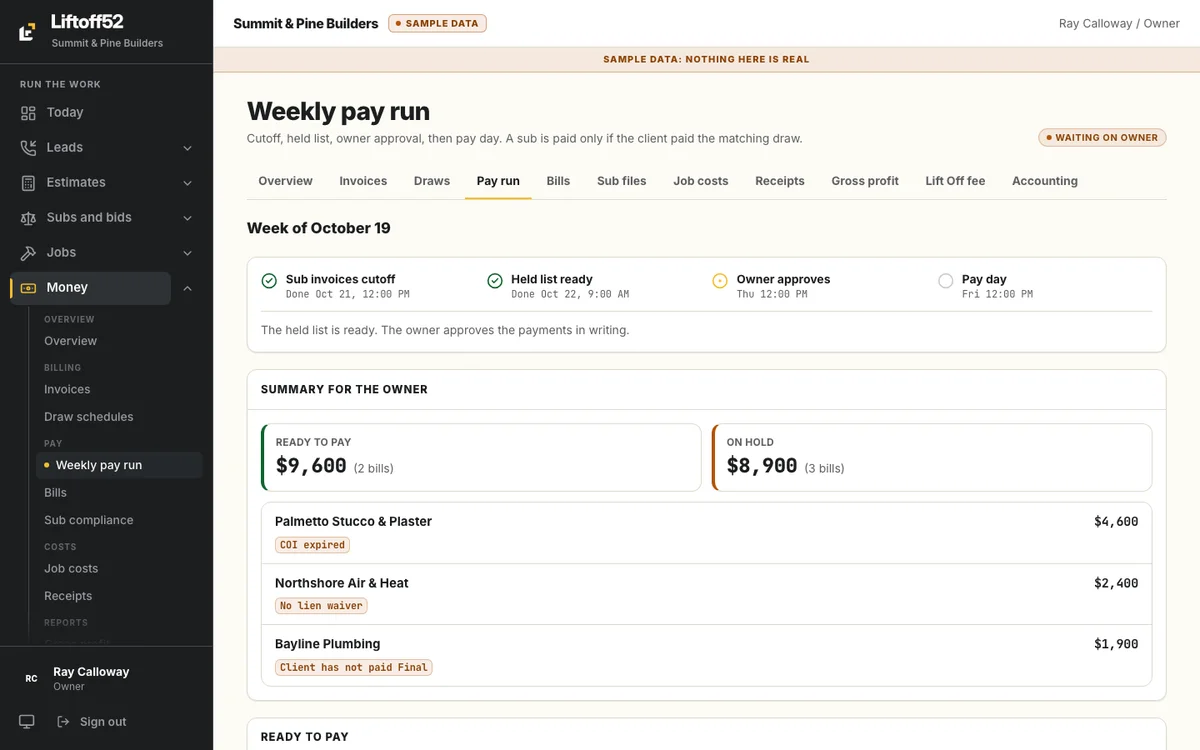1200x750 pixels.
Task: Click the Estimates calculator icon
Action: coord(28,183)
